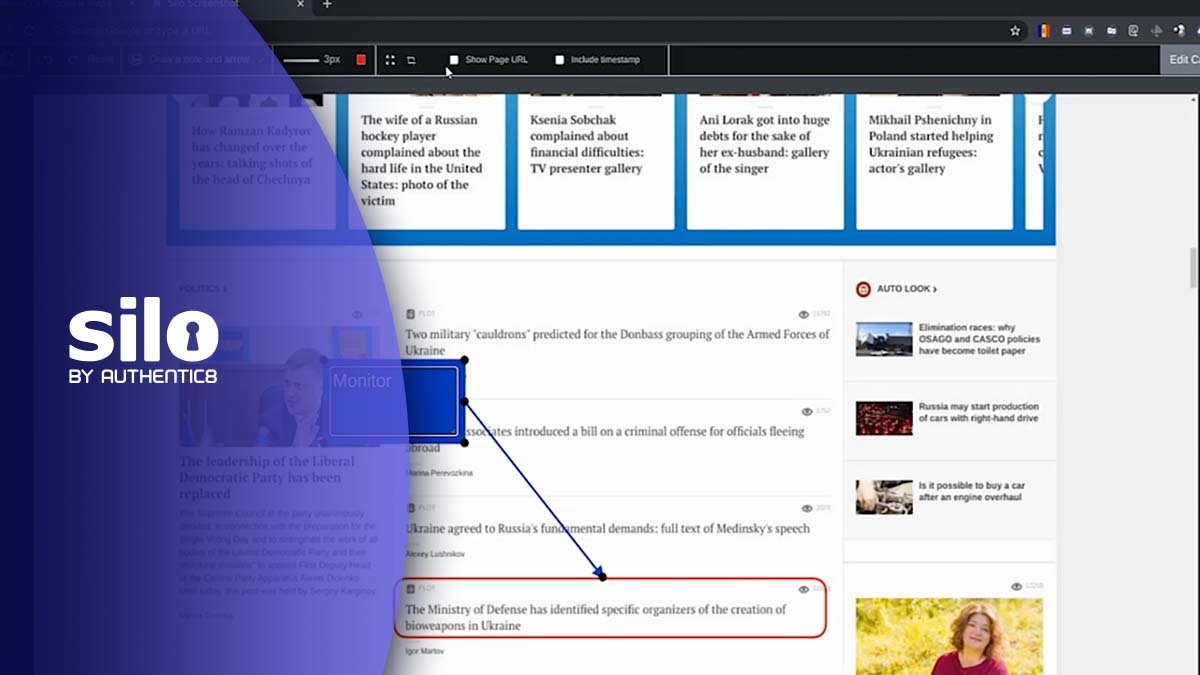Open bill on officials fleeing abroad article
Image resolution: width=1200 pixels, height=675 pixels.
pyautogui.click(x=605, y=440)
